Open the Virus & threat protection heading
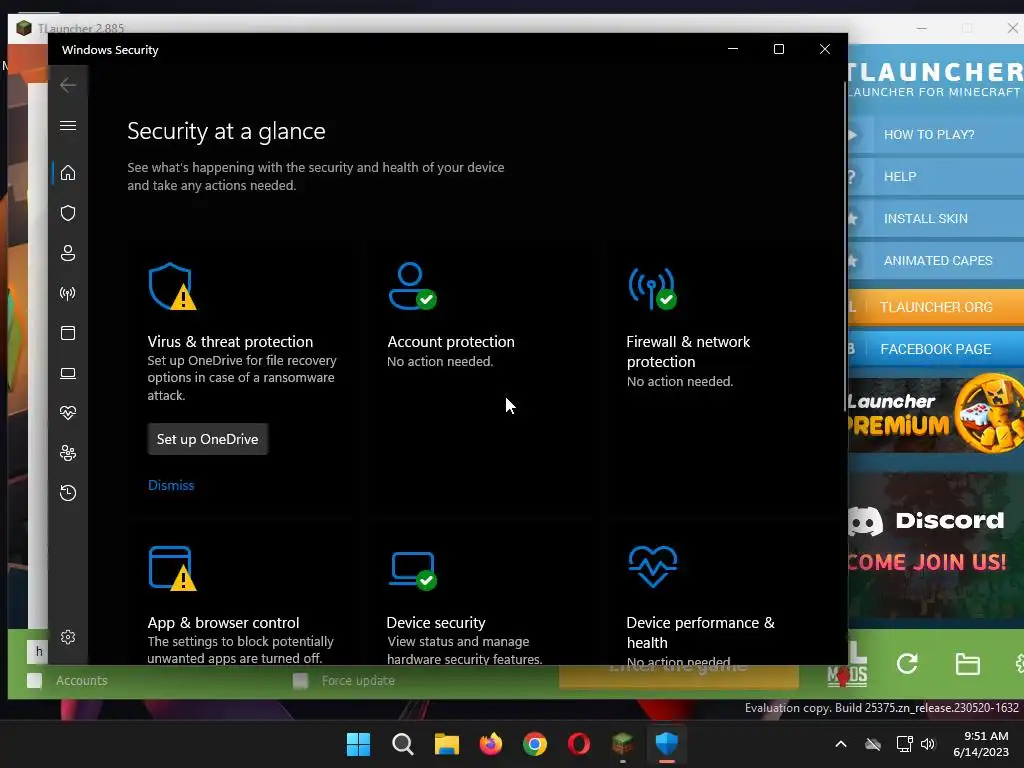 pos(231,342)
